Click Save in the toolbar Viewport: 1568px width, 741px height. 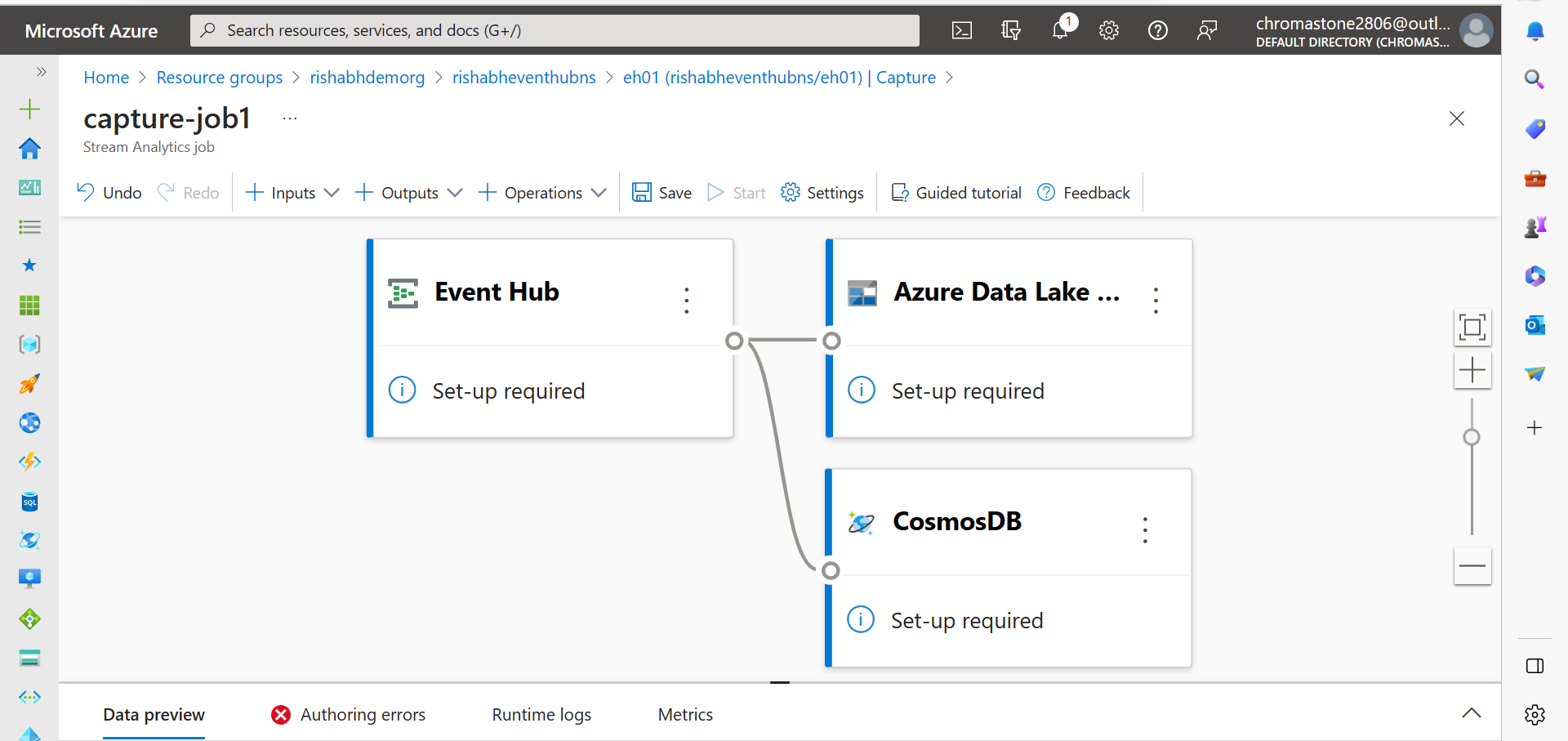click(x=662, y=193)
